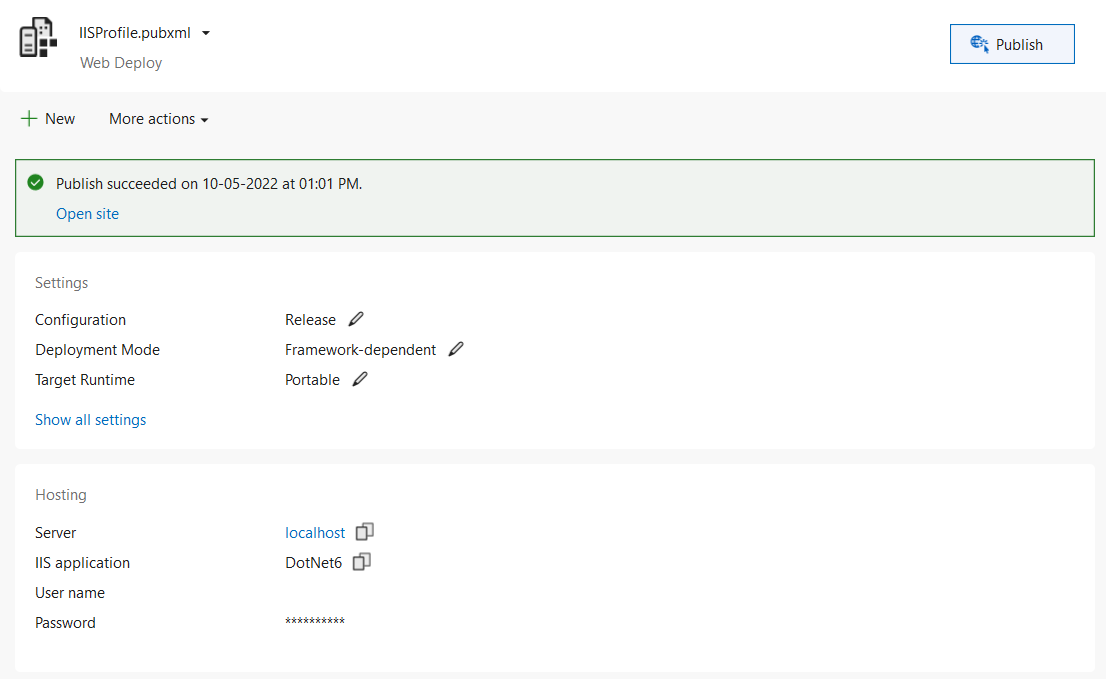Edit Target Runtime using pencil icon
This screenshot has height=679, width=1106.
(x=360, y=380)
